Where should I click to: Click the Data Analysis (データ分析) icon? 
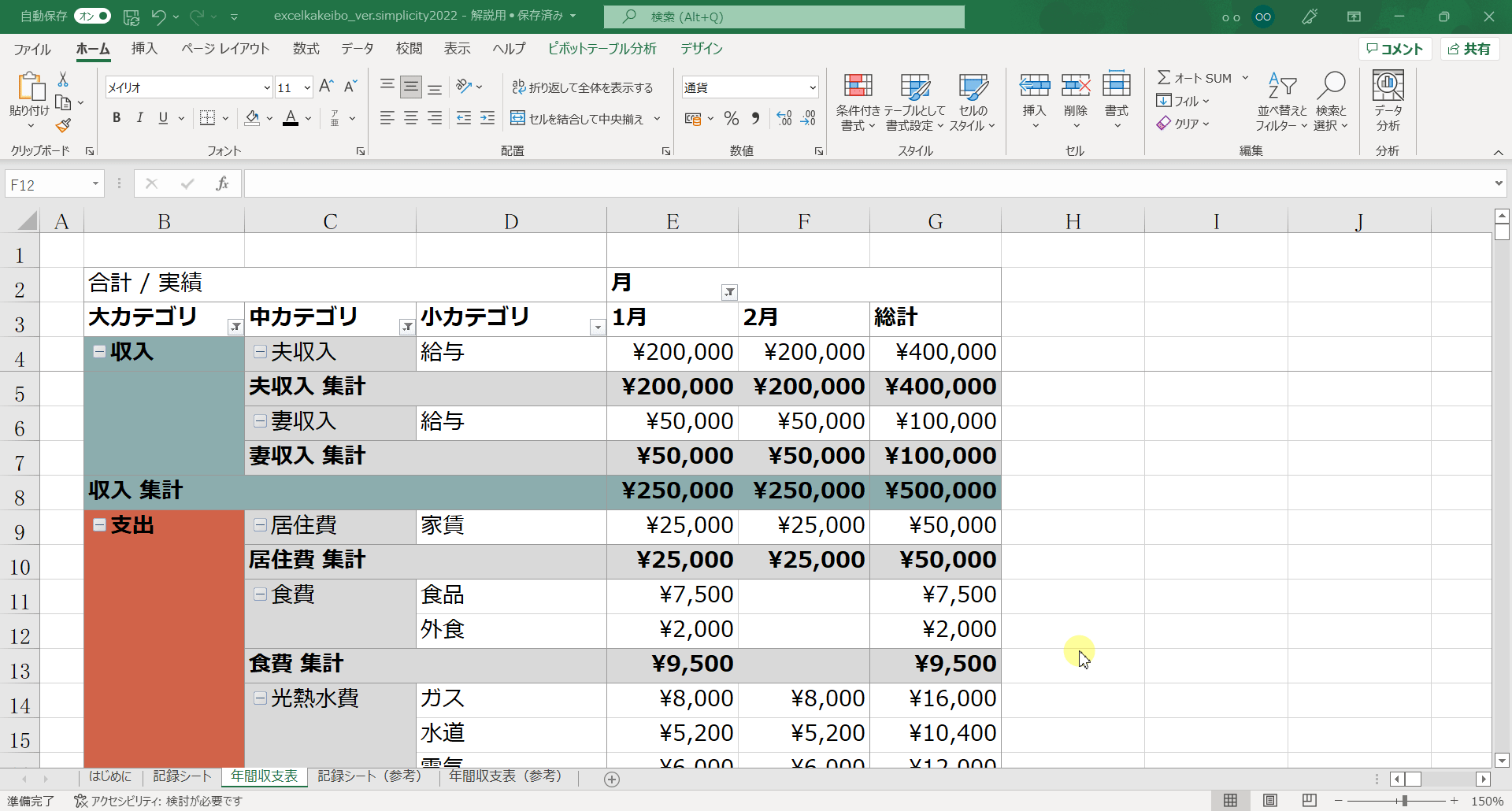click(x=1388, y=100)
